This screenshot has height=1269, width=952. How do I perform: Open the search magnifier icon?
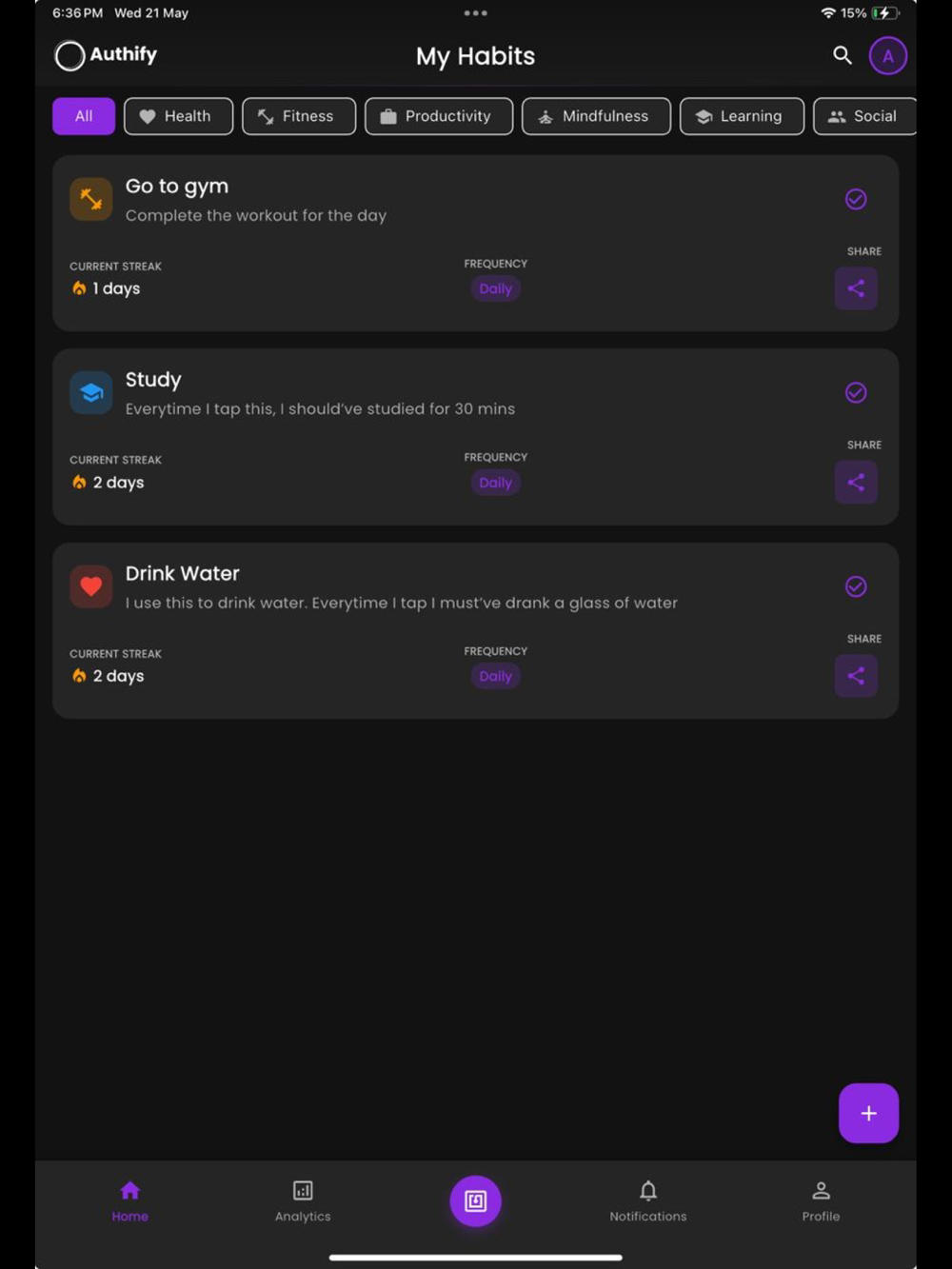842,55
